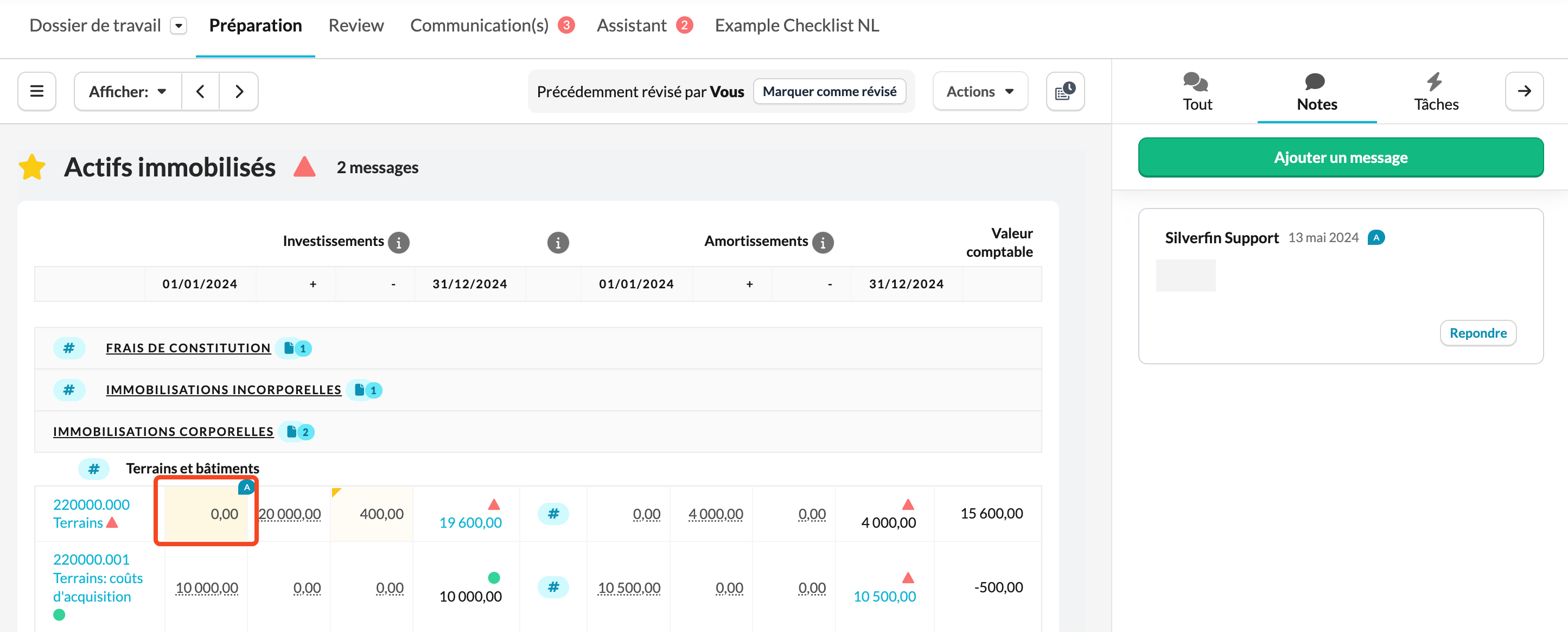Toggle the yellow favorite star
Screen dimensions: 1568x632
coord(32,167)
